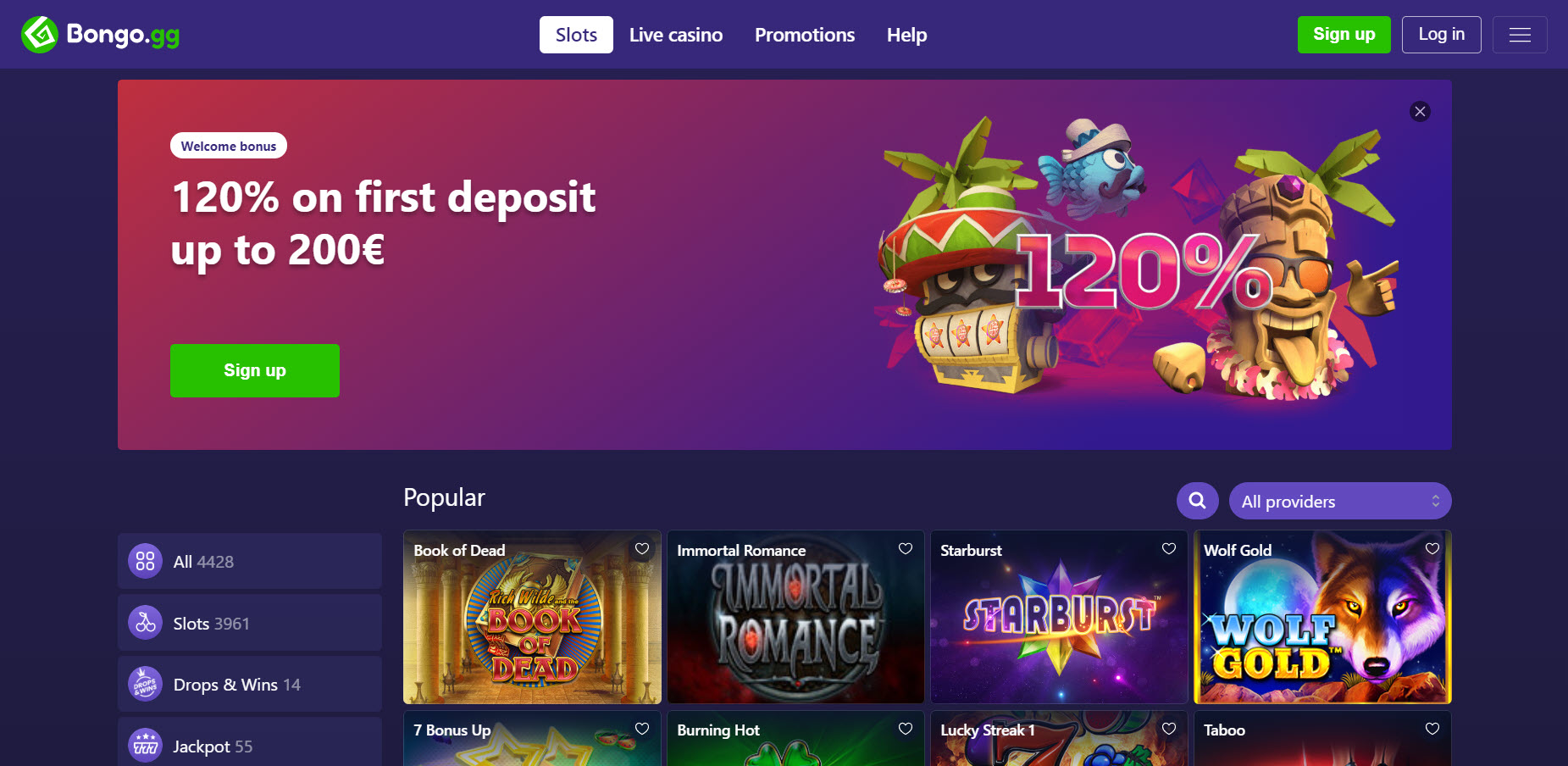Switch to the Live casino tab
The width and height of the screenshot is (1568, 766).
point(676,35)
